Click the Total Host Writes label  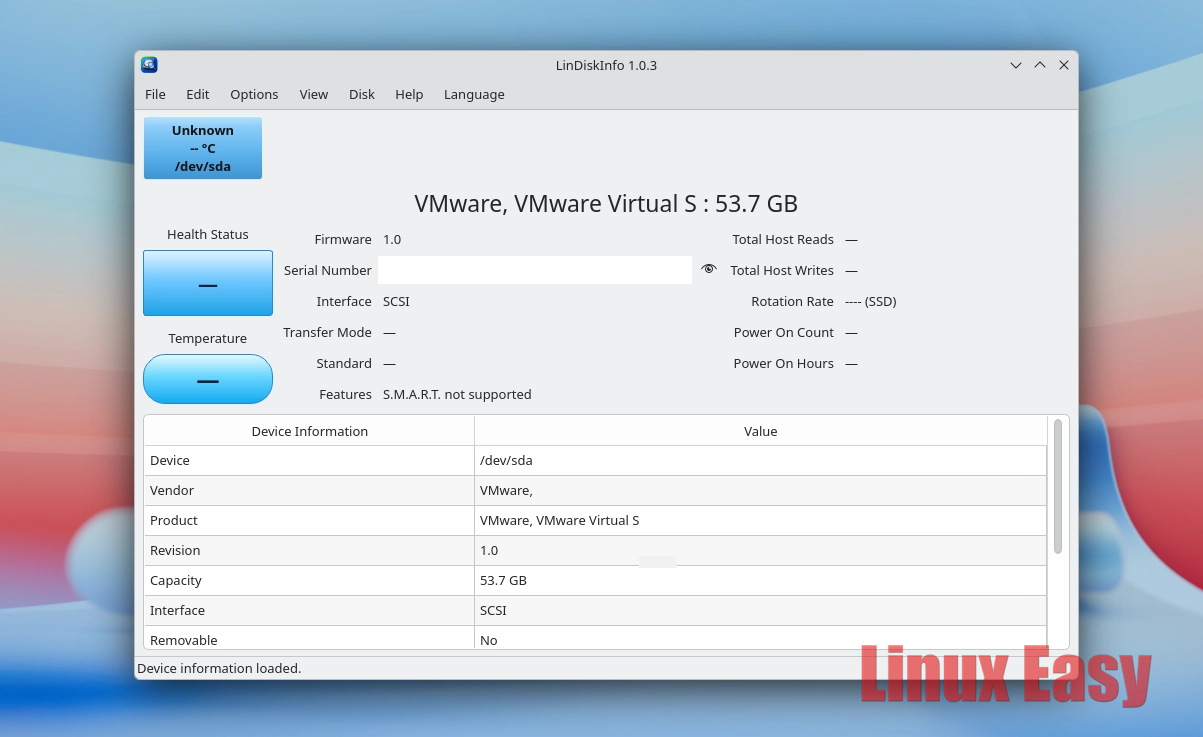[x=782, y=270]
